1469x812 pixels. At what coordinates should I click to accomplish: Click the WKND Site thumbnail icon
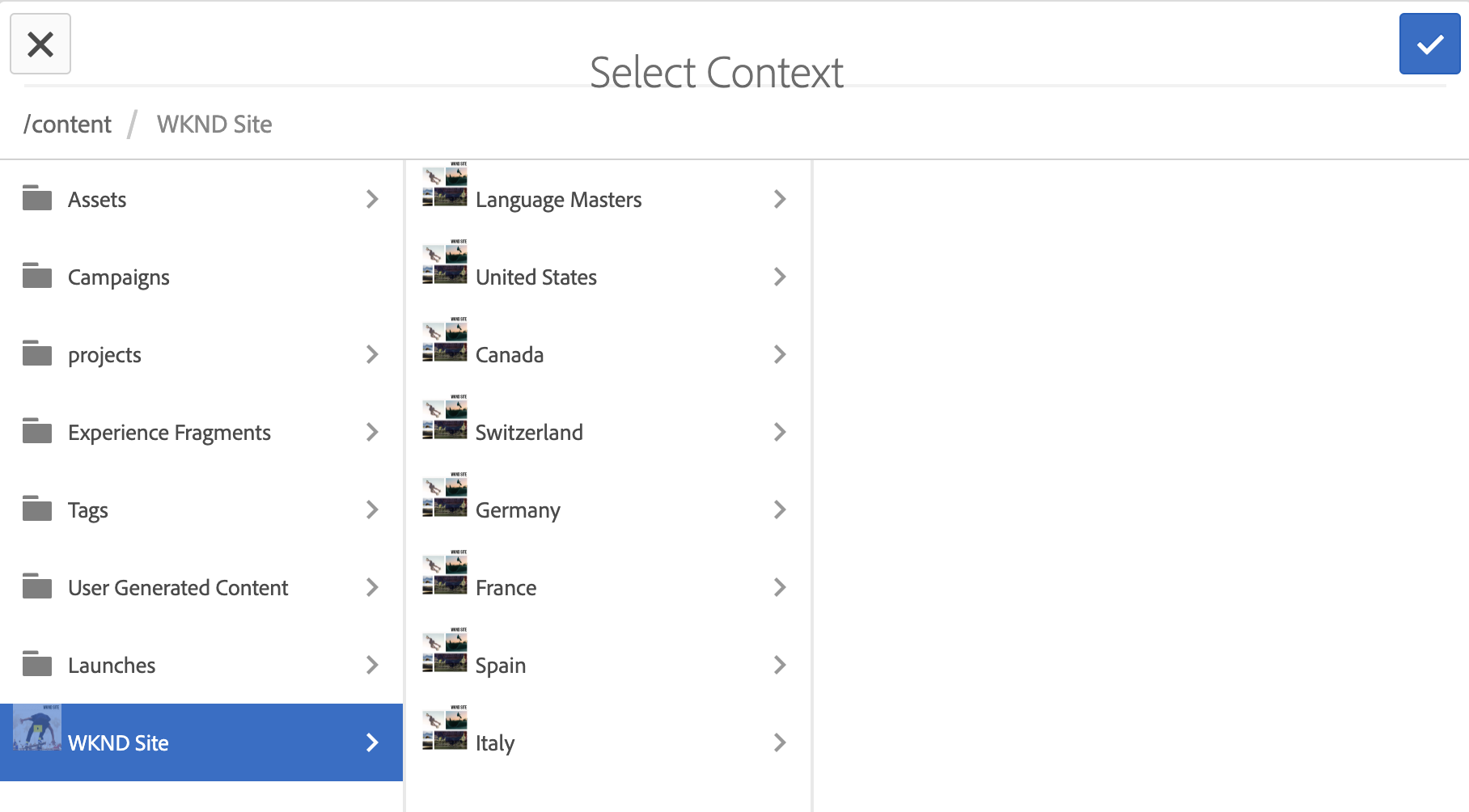click(x=37, y=729)
